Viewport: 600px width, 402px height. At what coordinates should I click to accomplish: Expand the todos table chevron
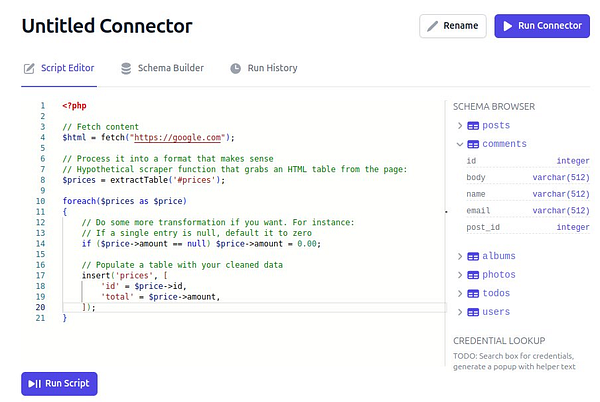pyautogui.click(x=460, y=294)
